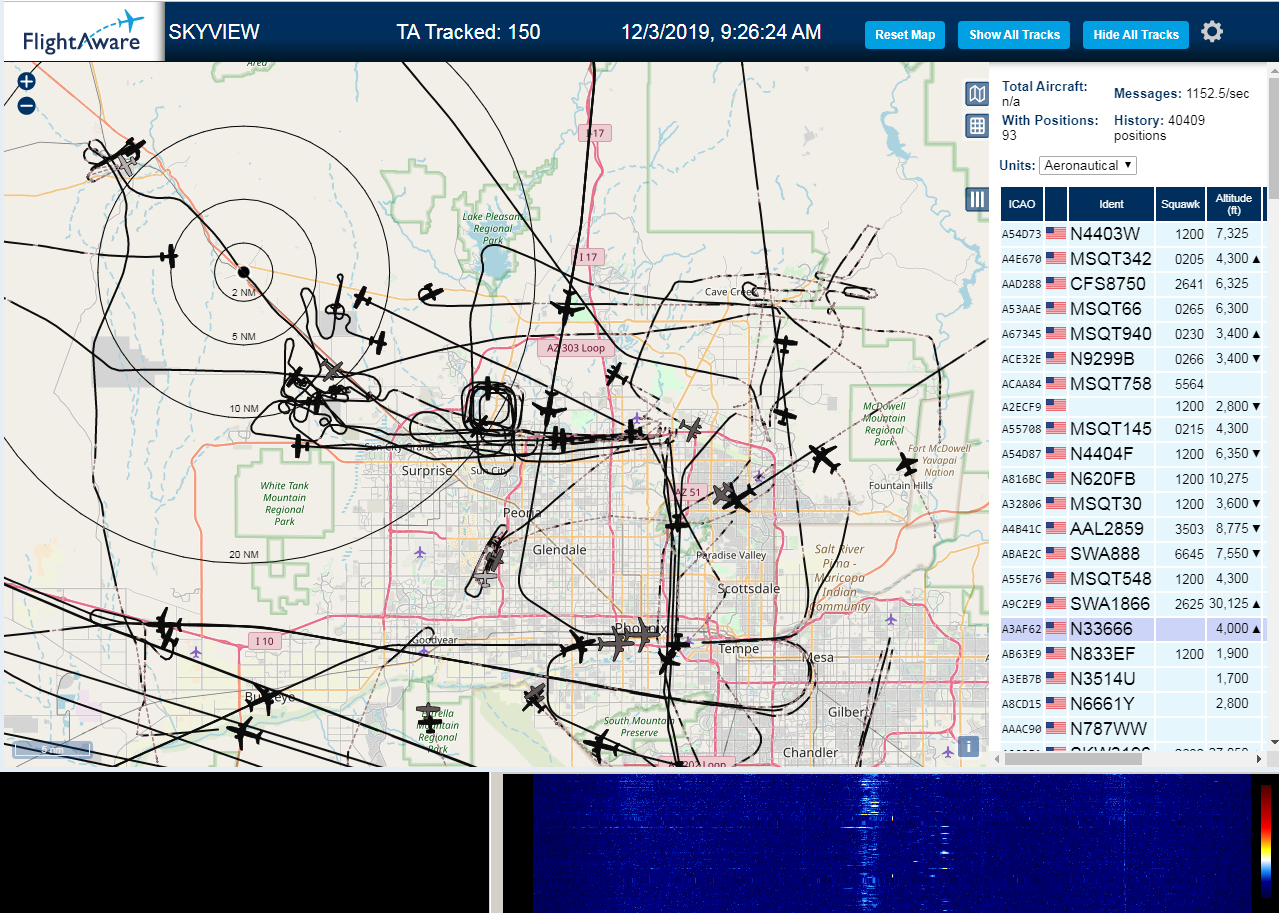Select the MSQT940 aircraft row
Viewport: 1279px width, 913px height.
pyautogui.click(x=1133, y=334)
